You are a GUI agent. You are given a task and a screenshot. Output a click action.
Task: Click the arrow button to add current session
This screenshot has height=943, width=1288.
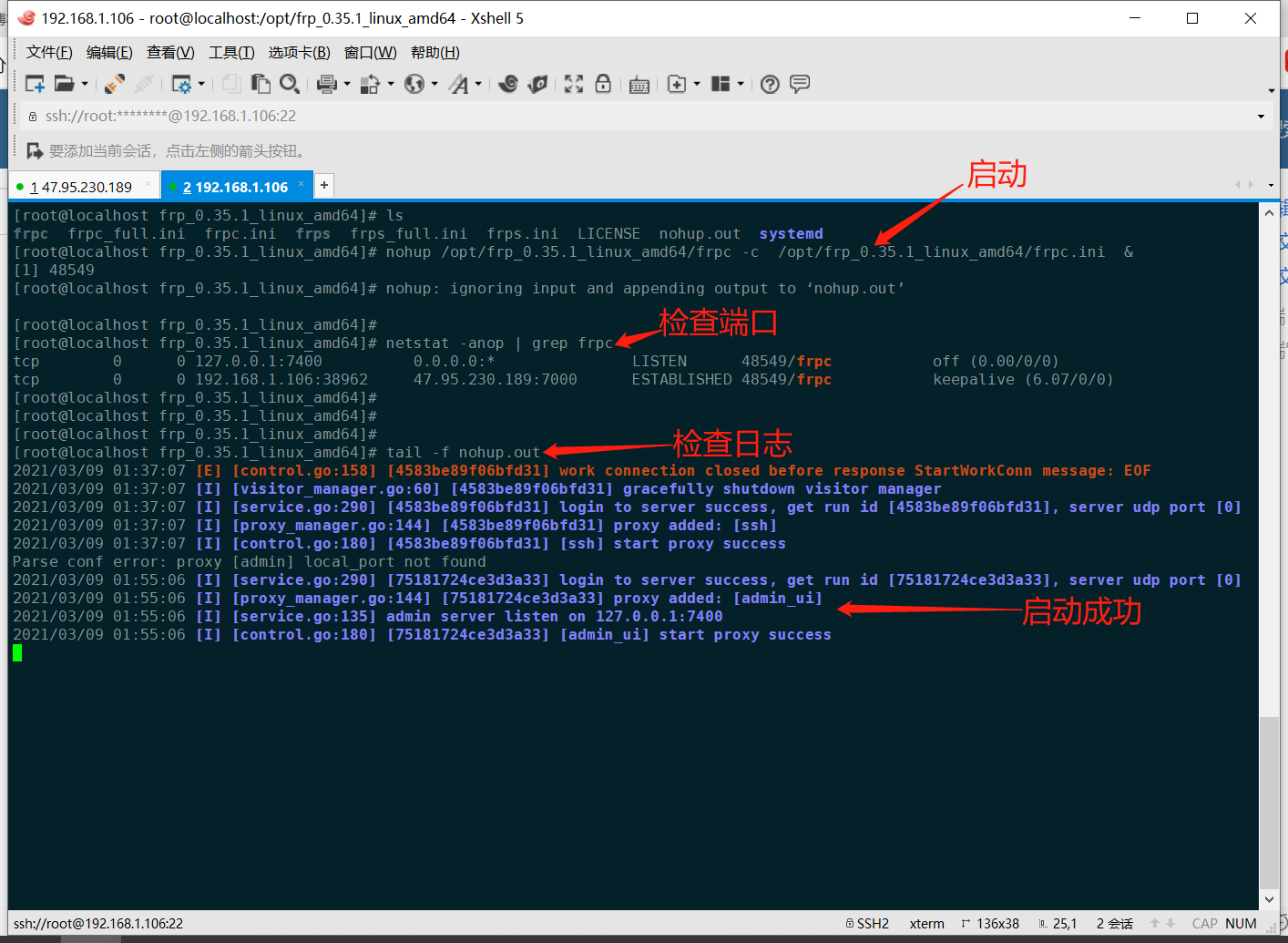(x=36, y=150)
